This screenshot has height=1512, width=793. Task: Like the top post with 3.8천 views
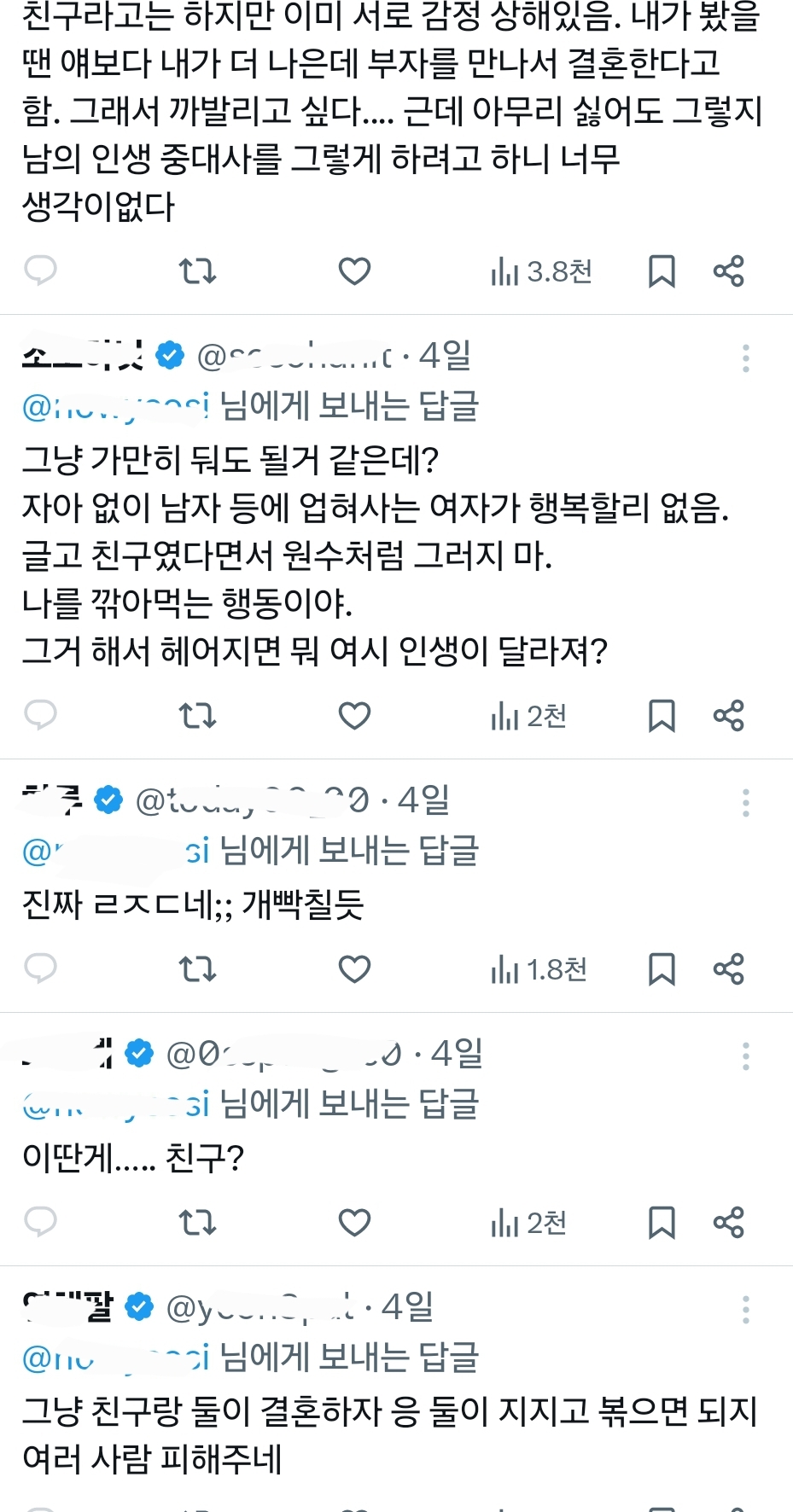point(354,271)
